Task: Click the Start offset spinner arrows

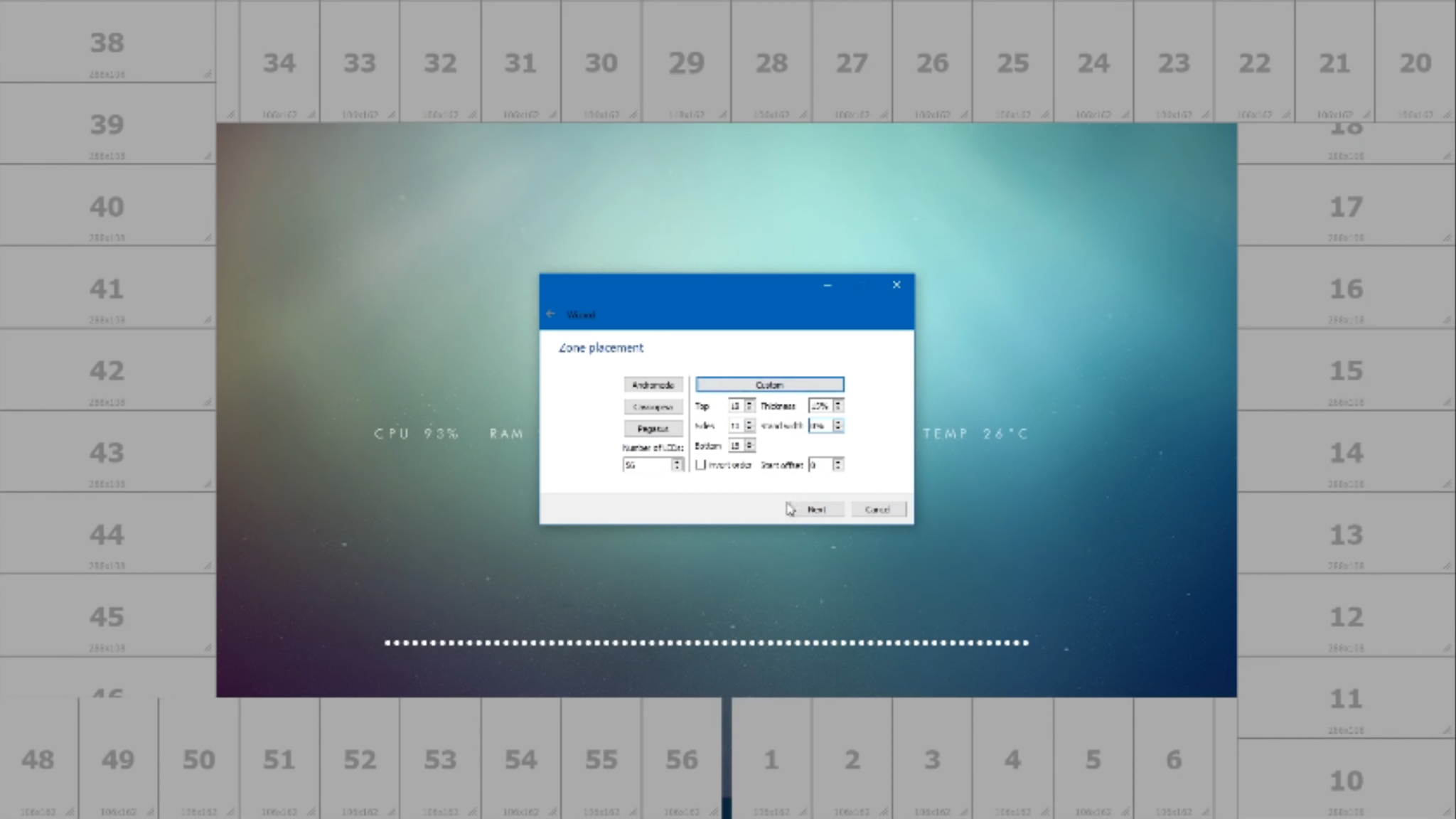Action: click(838, 465)
